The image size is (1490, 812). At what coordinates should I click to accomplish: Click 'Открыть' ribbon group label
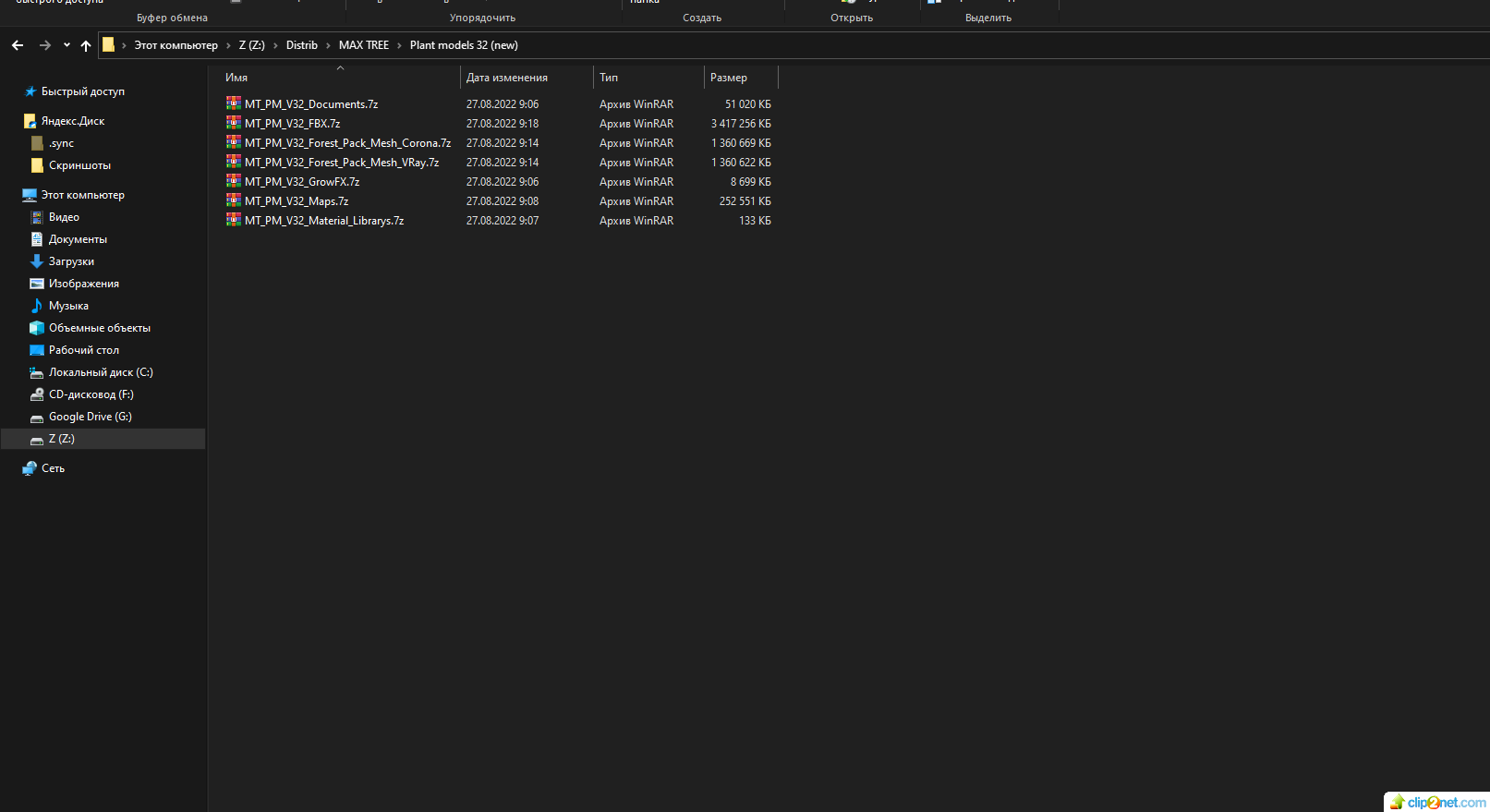point(852,18)
